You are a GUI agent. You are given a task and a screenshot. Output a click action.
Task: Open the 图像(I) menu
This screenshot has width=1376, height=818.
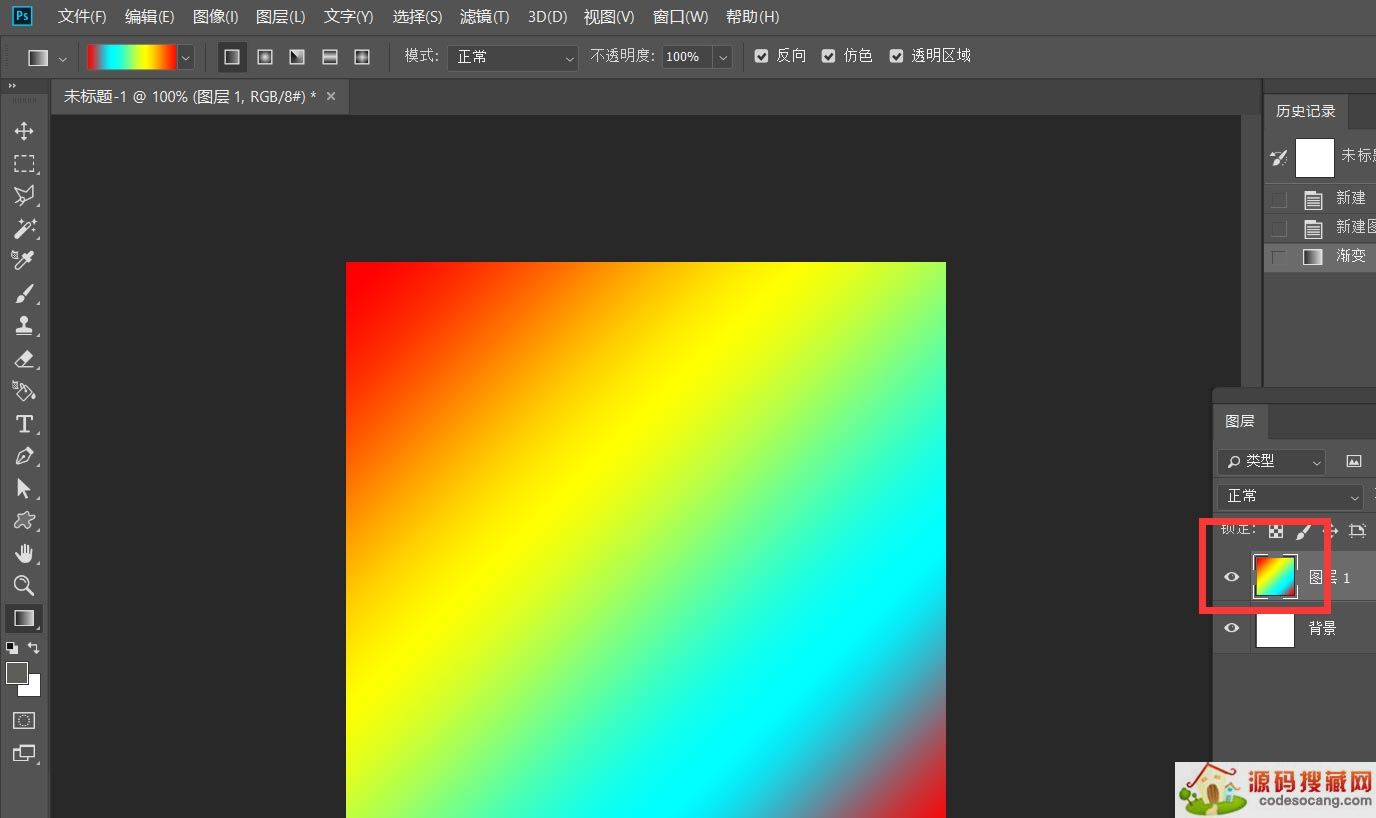[215, 17]
